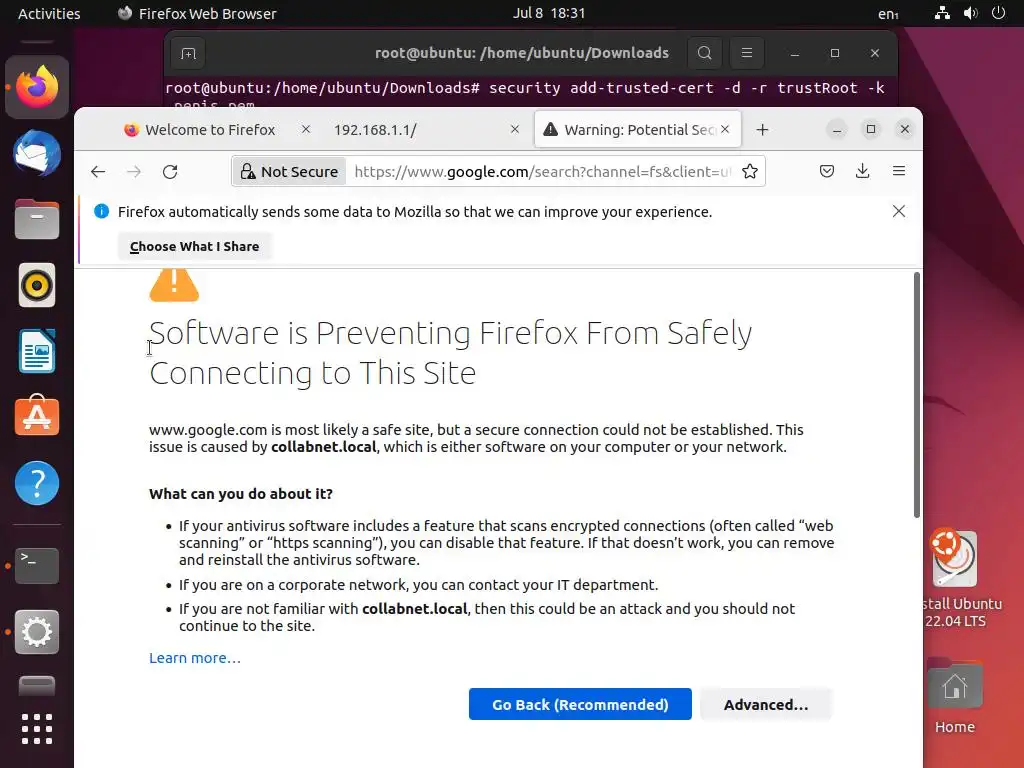This screenshot has height=768, width=1024.
Task: Go back using the toolbar arrow
Action: [98, 172]
